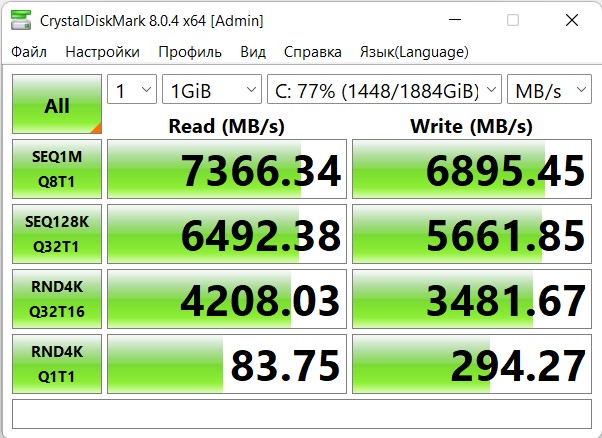Expand the test count dropdown showing 1
Screen dimensions: 602x438
pyautogui.click(x=132, y=89)
